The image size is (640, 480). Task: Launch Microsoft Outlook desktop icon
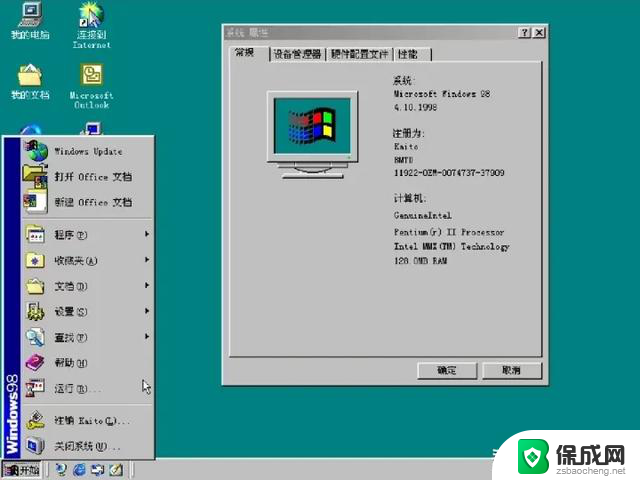point(91,86)
